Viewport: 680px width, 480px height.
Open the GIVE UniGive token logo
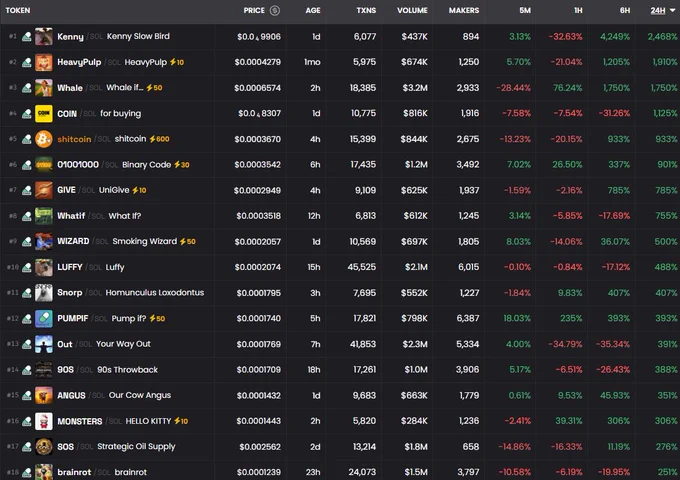pos(44,190)
